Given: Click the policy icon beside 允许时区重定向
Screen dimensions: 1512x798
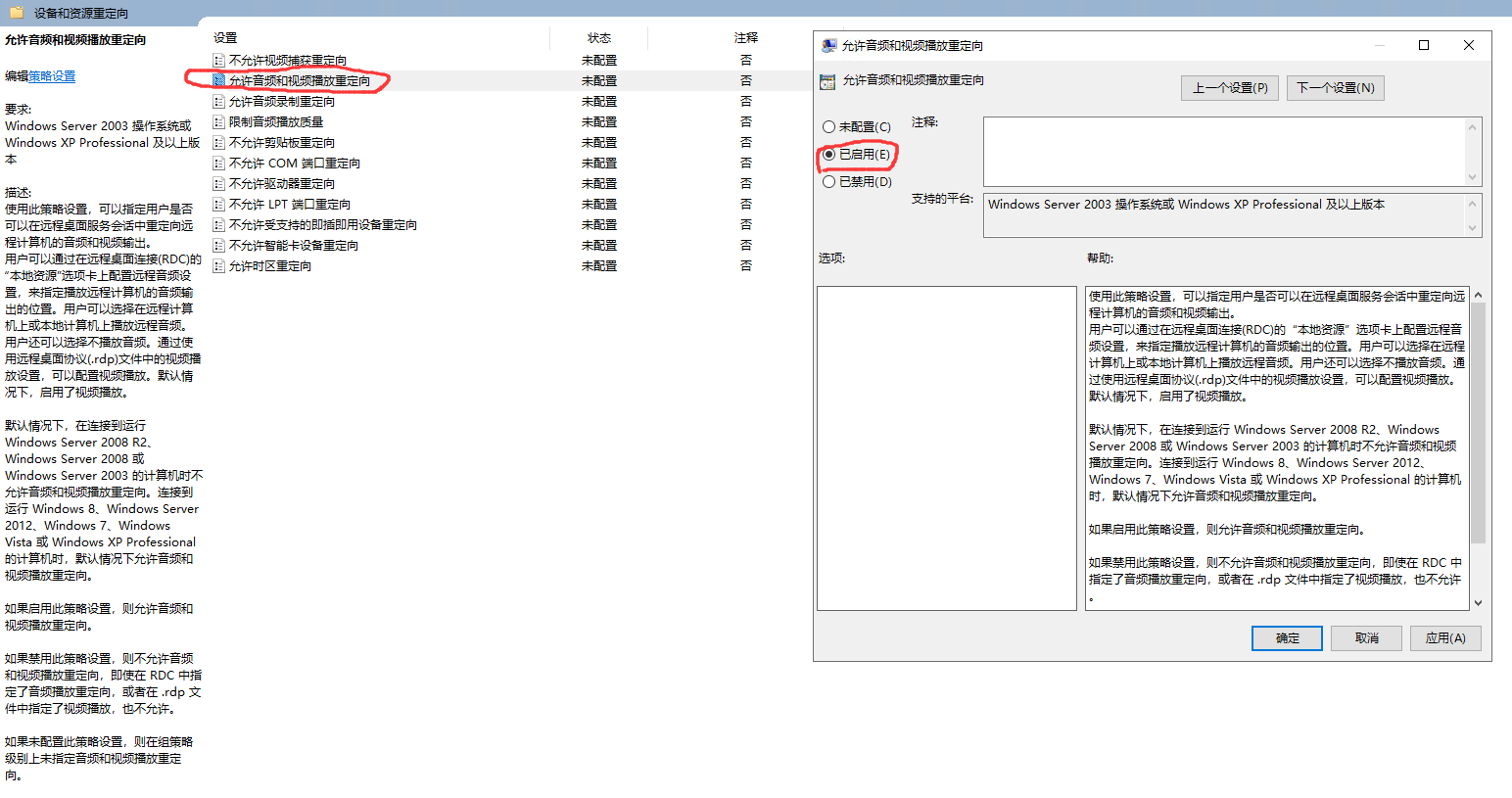Looking at the screenshot, I should (219, 266).
